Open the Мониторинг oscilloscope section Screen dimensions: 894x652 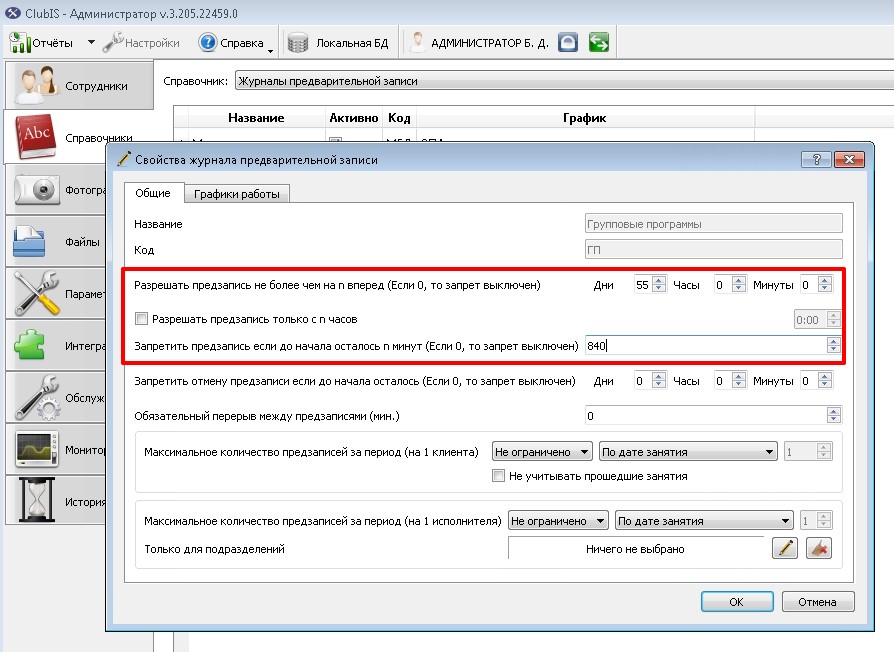click(x=55, y=450)
